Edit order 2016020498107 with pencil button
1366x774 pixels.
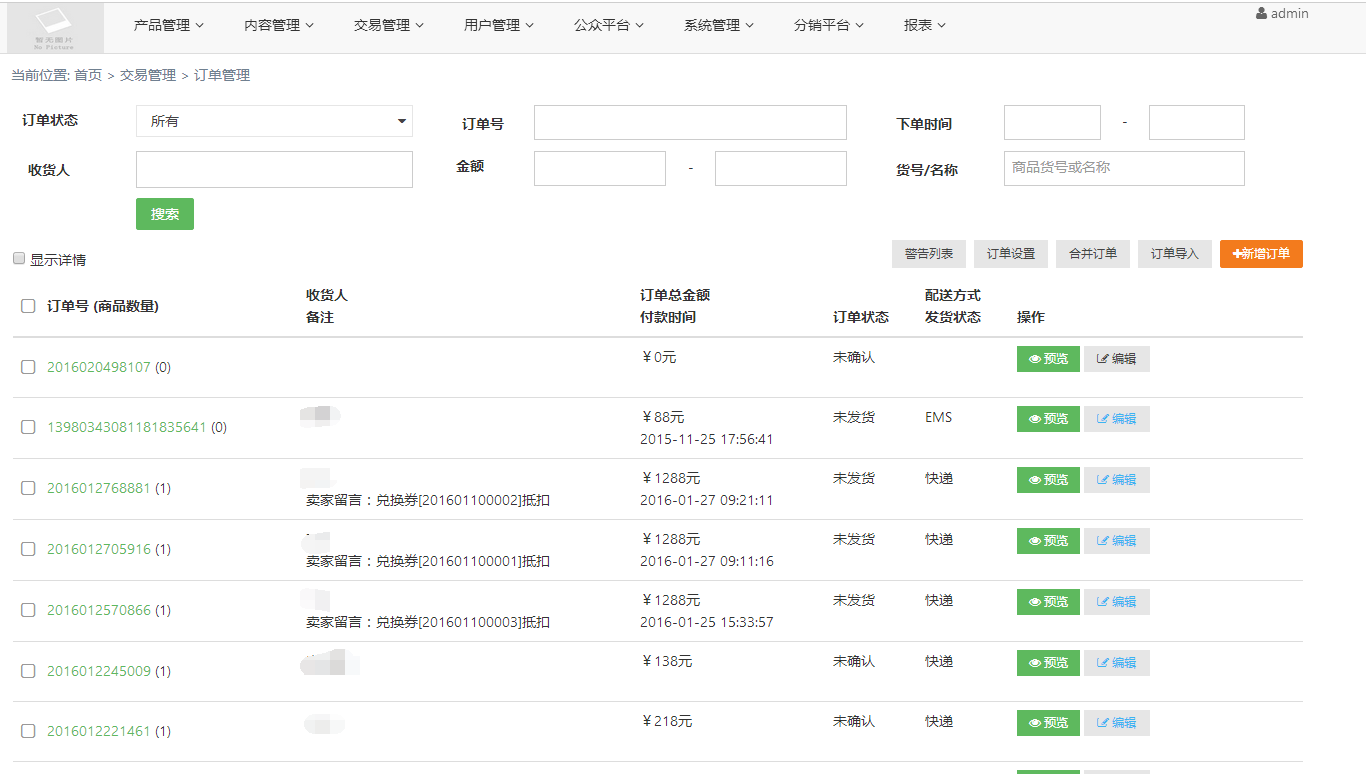pos(1117,359)
